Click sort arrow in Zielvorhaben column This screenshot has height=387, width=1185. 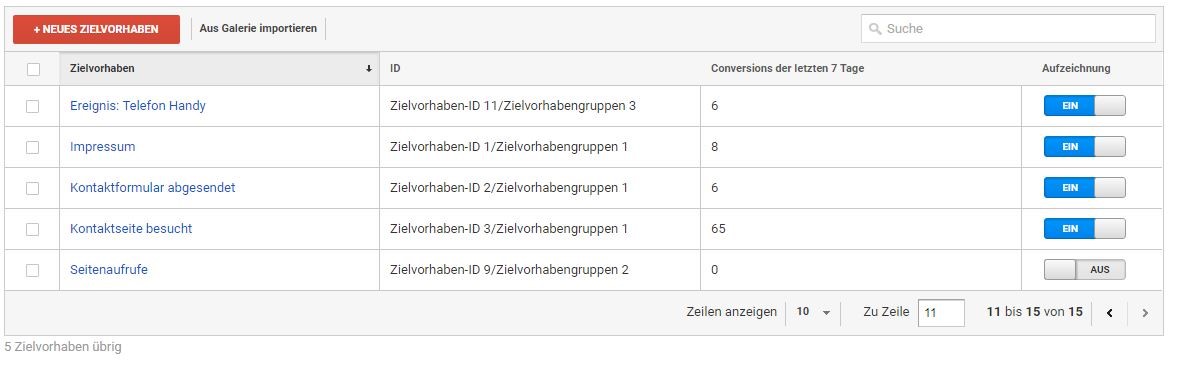[x=369, y=69]
